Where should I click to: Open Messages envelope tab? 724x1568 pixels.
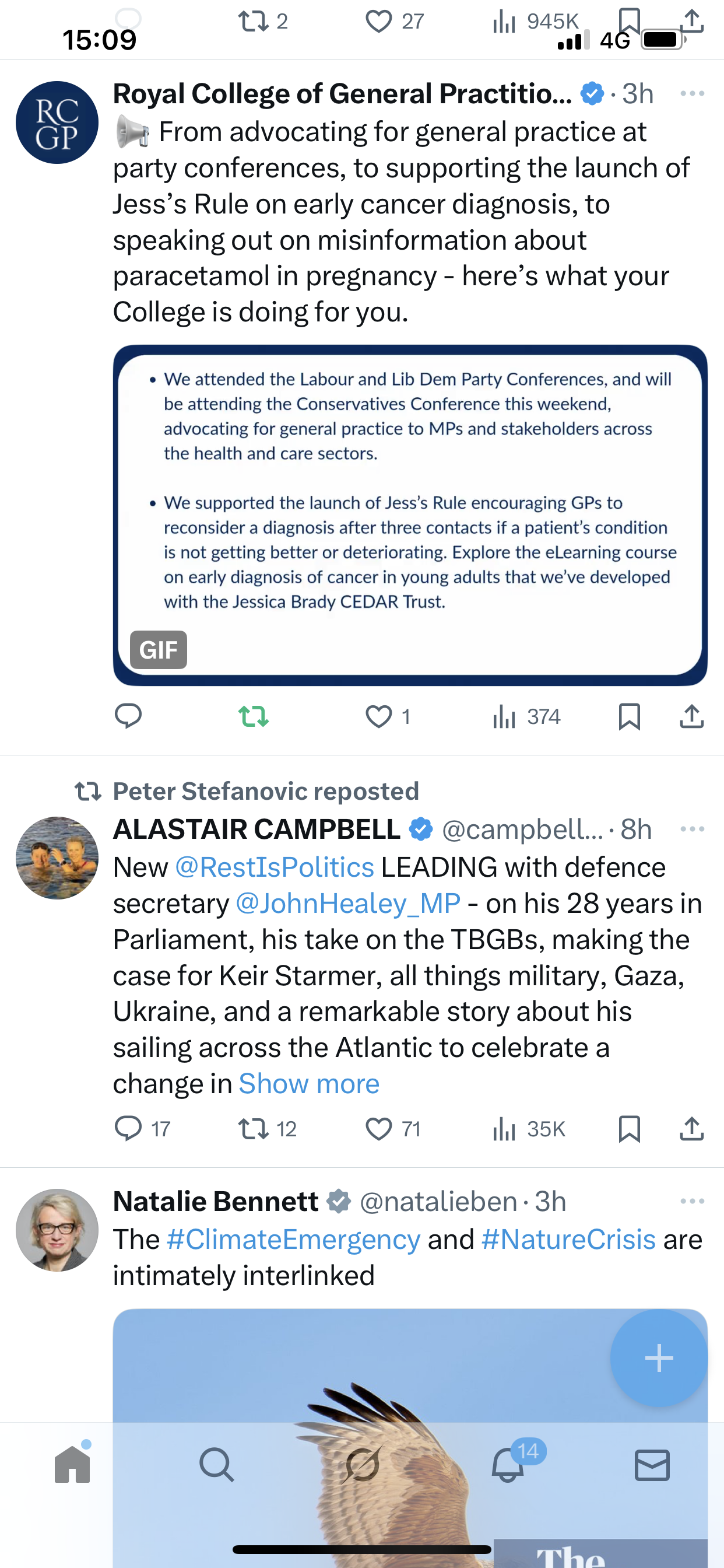pos(652,1464)
